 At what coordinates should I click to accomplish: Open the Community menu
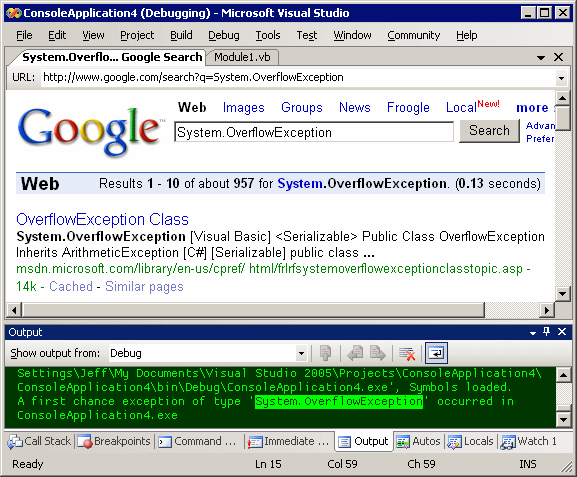[414, 35]
